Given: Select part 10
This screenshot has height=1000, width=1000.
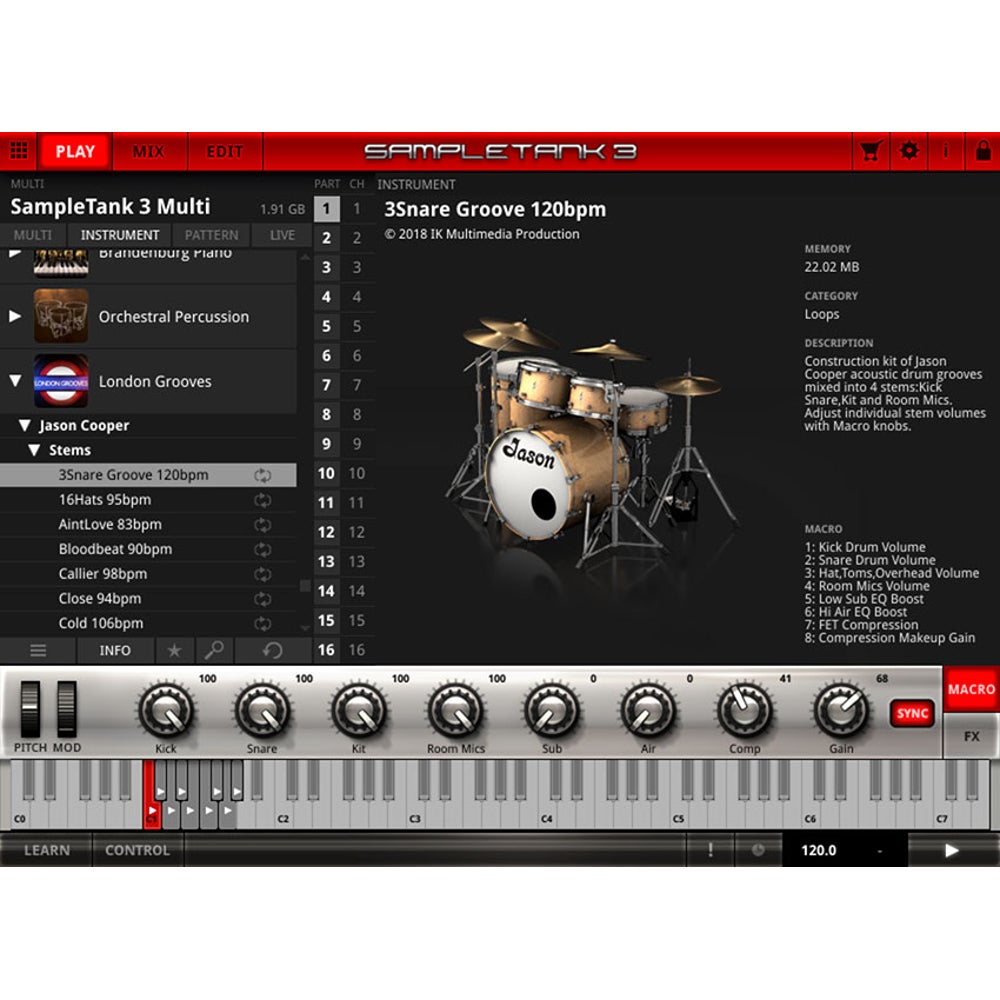Looking at the screenshot, I should [x=327, y=473].
